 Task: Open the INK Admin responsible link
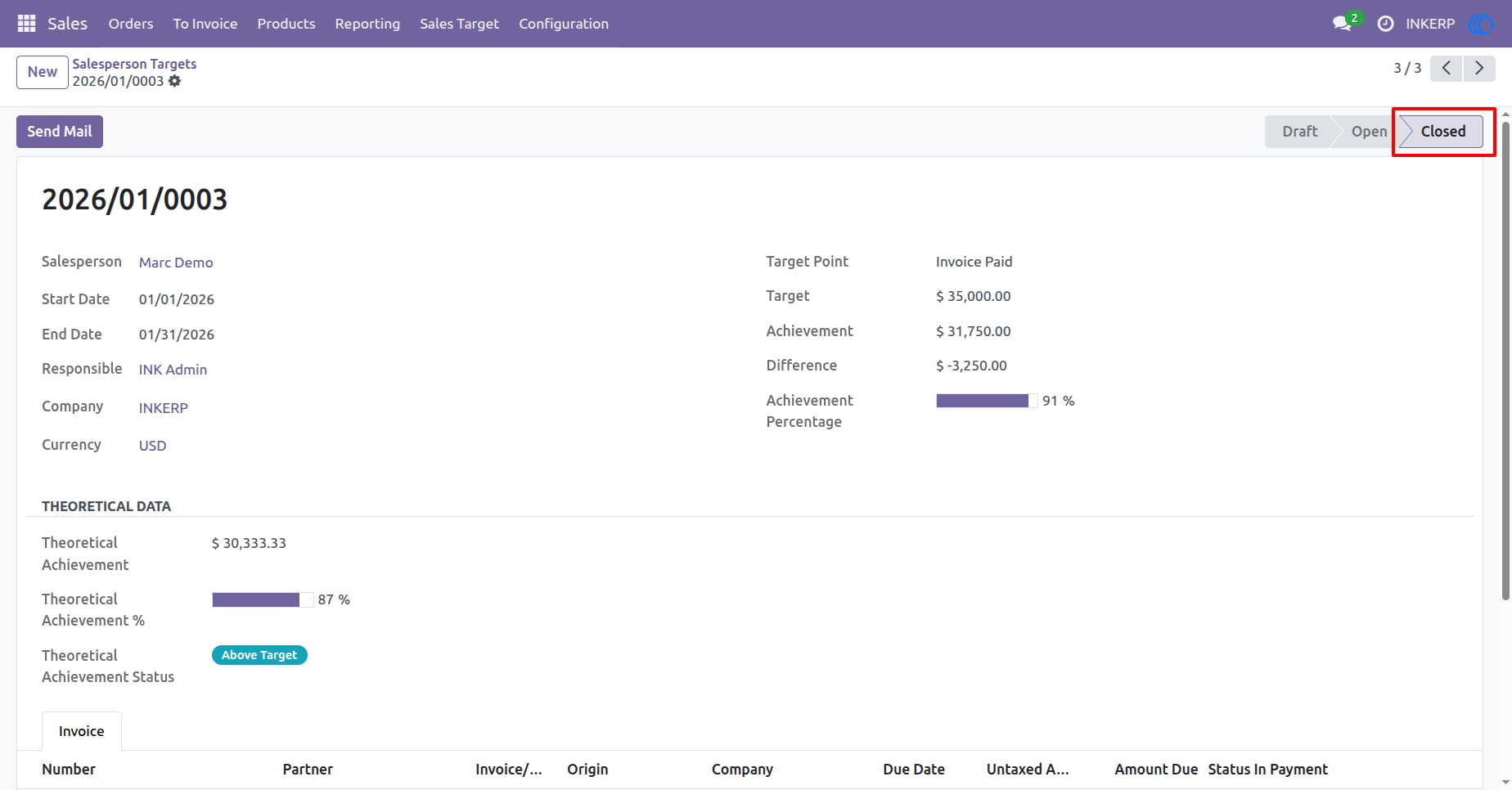[x=173, y=370]
